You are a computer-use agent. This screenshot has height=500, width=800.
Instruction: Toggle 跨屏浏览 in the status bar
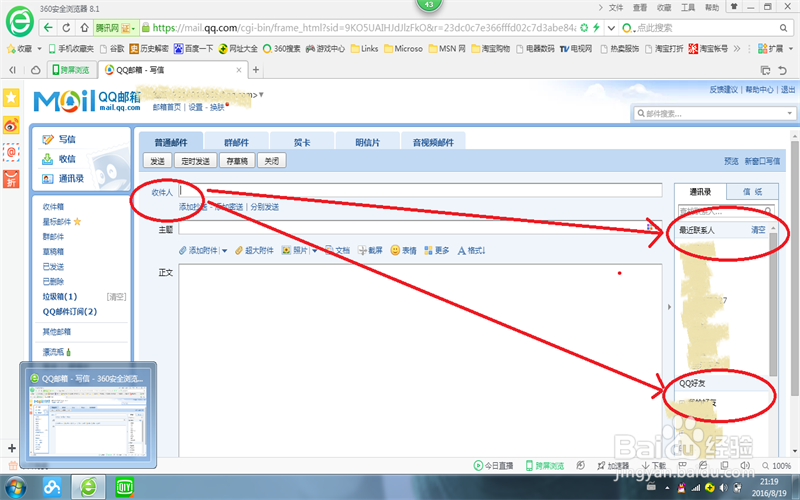coord(545,465)
